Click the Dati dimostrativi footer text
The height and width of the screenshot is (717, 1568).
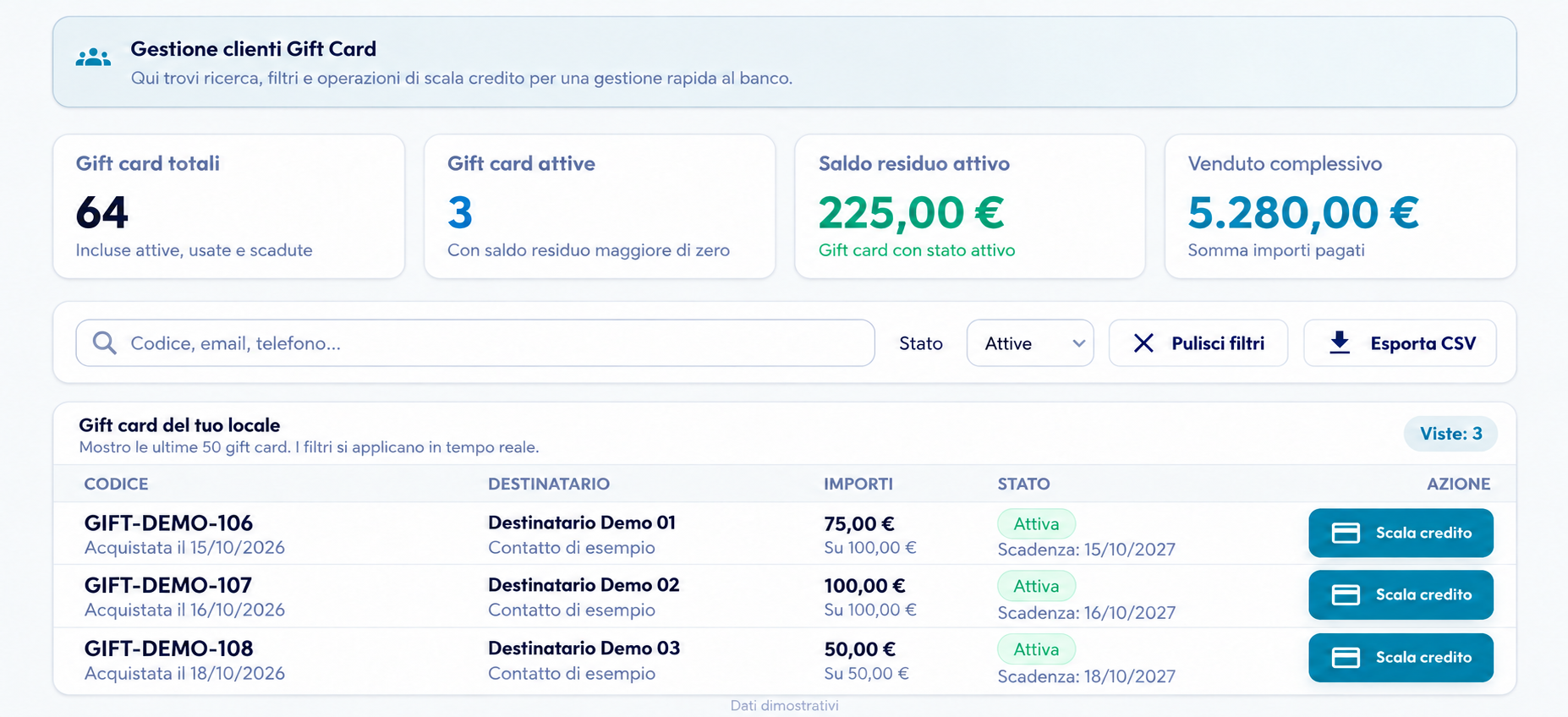point(785,705)
